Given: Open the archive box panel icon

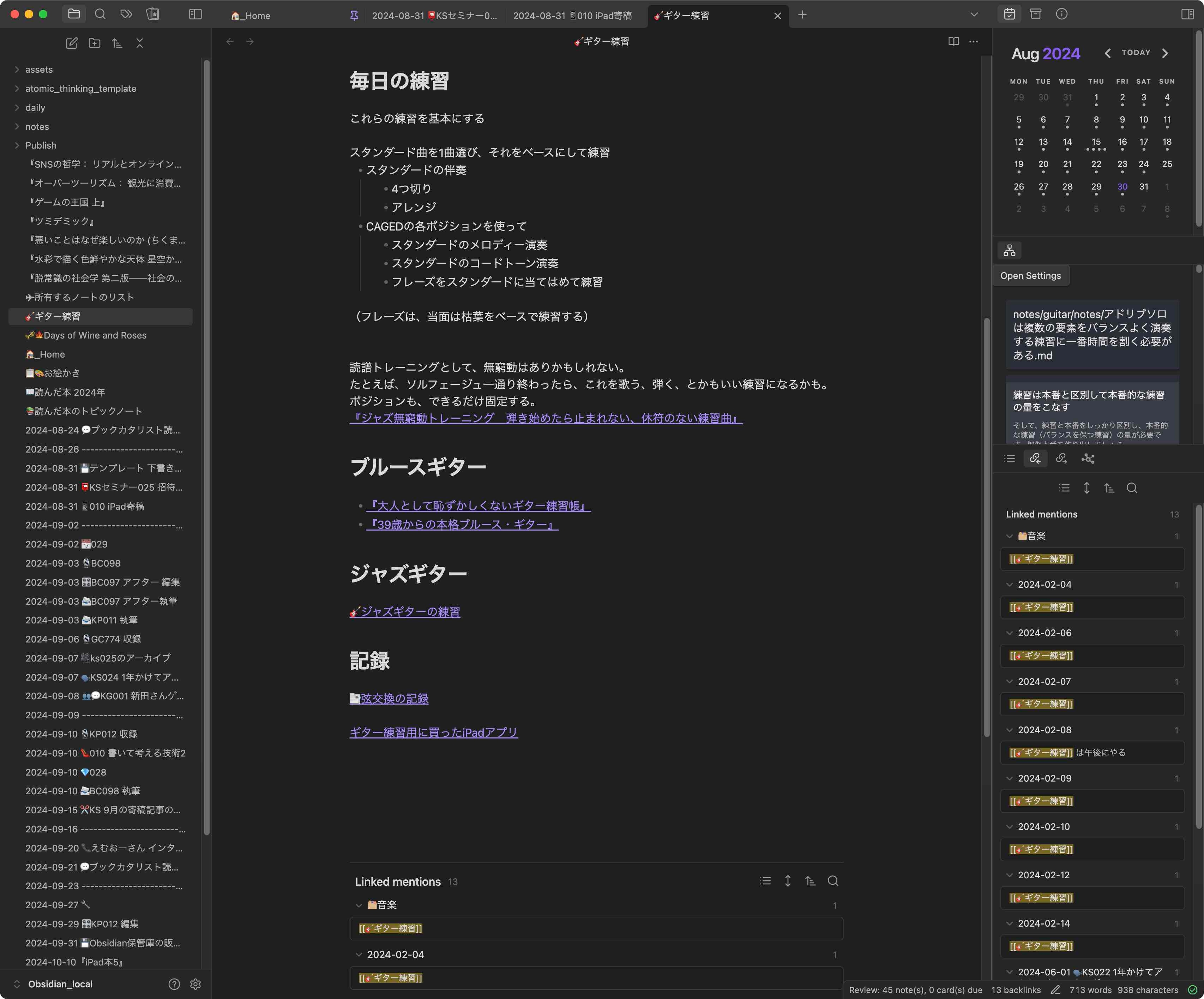Looking at the screenshot, I should pyautogui.click(x=1035, y=14).
